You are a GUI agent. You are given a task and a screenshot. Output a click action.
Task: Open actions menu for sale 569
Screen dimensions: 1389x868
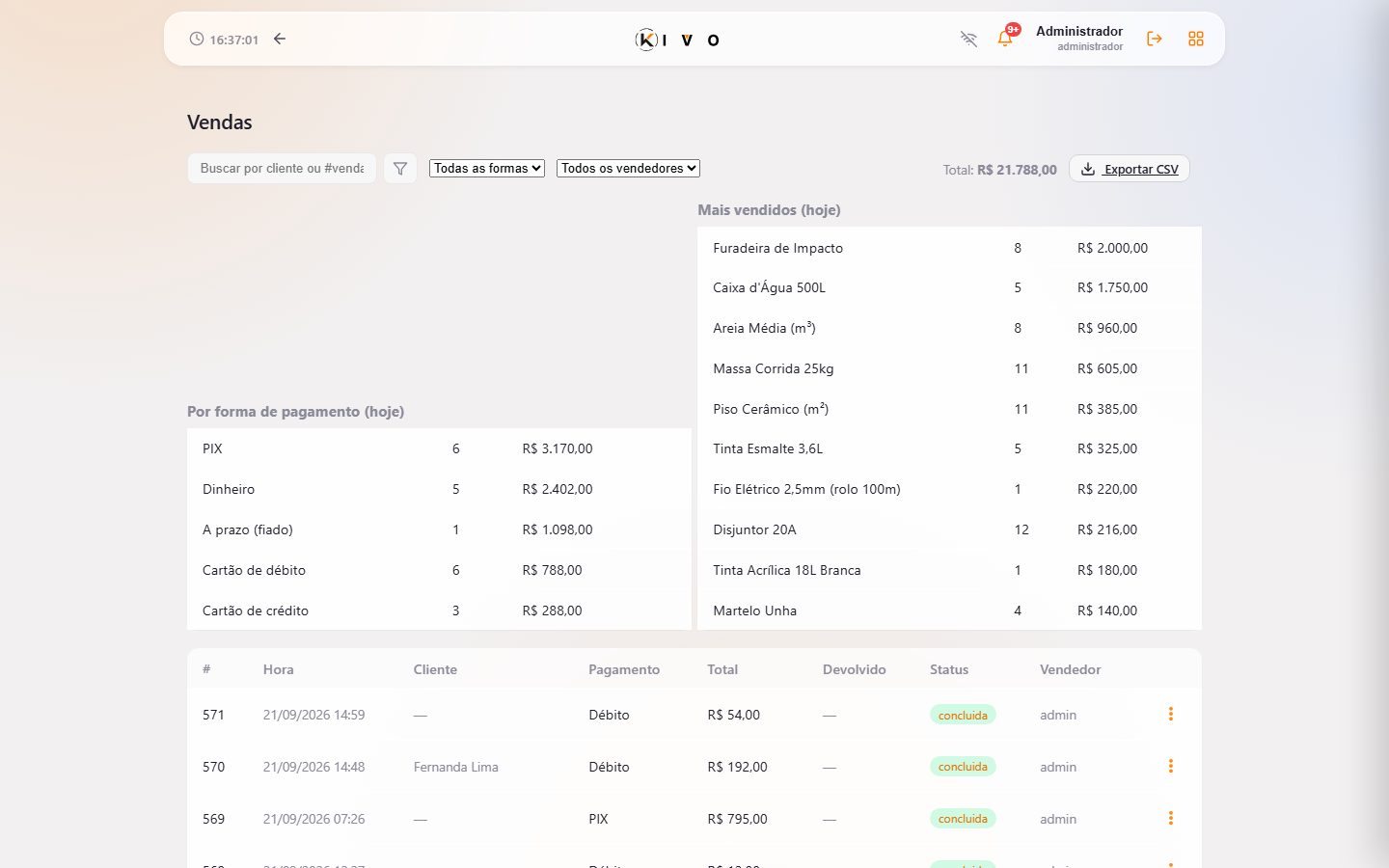1171,818
